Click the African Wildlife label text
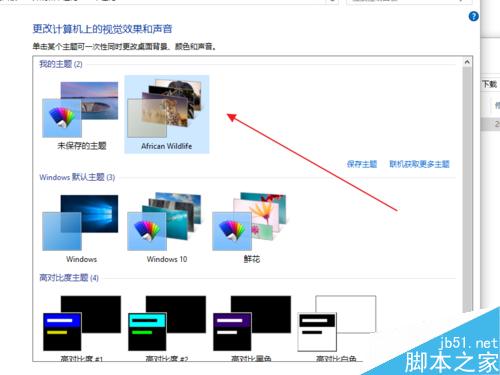Screen dimensions: 500x375 click(x=167, y=146)
